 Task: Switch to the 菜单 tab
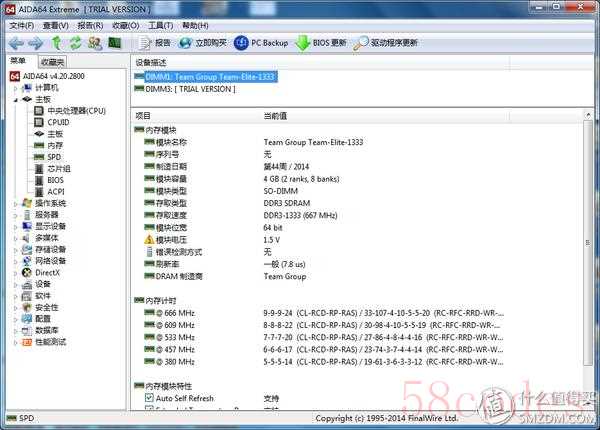pos(18,61)
